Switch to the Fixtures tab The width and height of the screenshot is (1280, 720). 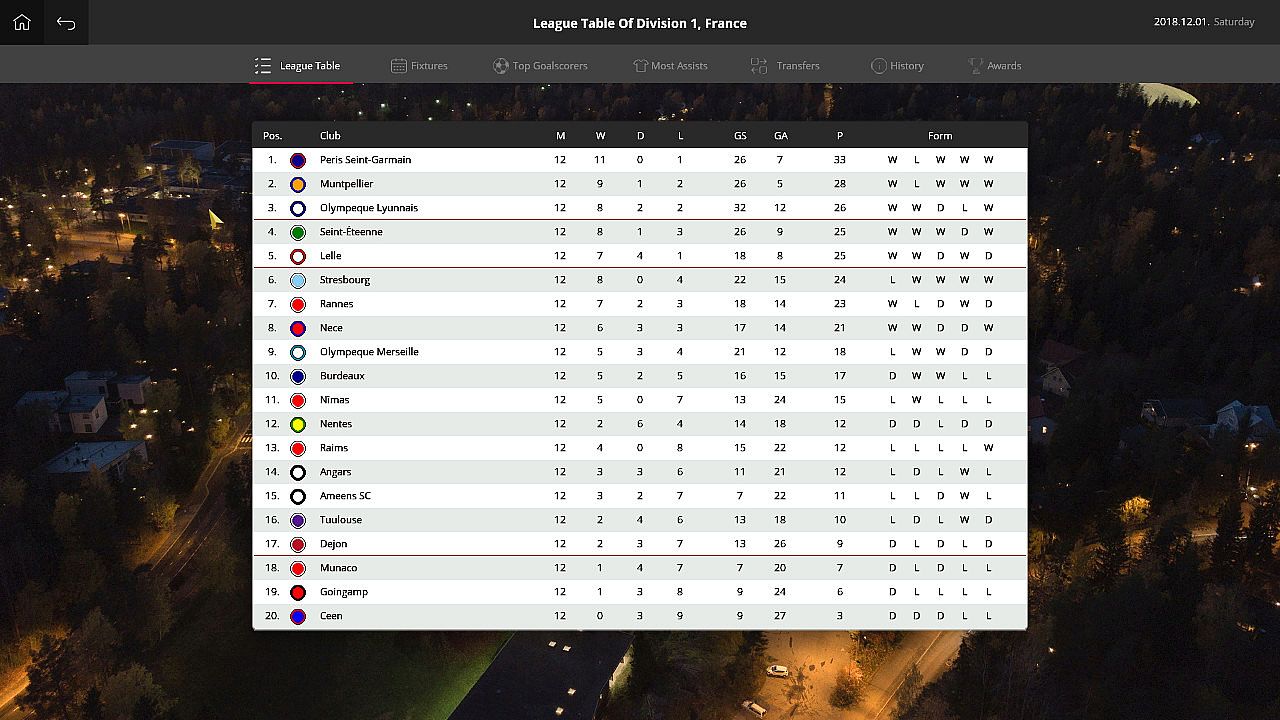[419, 66]
